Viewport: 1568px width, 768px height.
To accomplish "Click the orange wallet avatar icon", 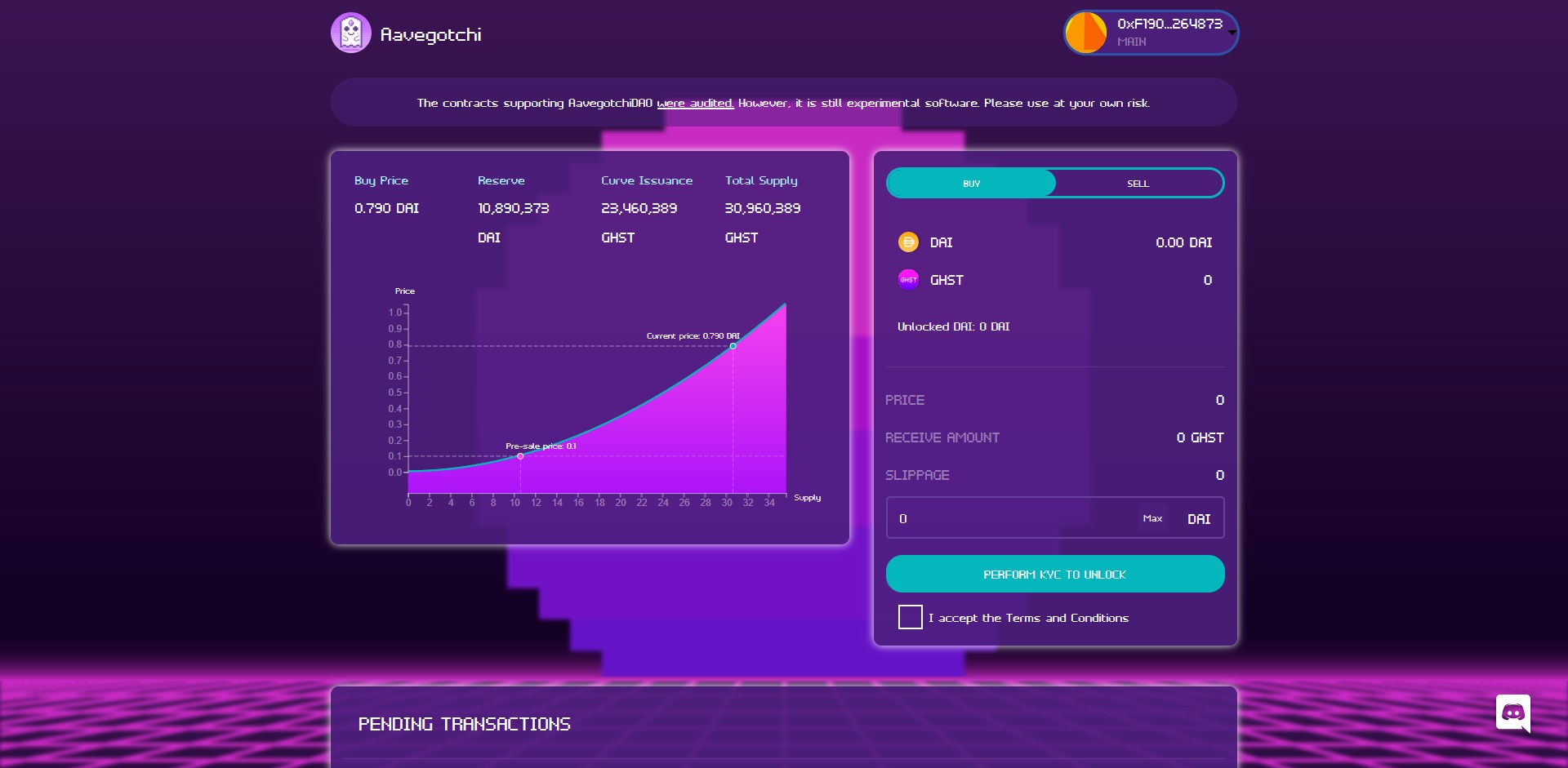I will [x=1086, y=33].
